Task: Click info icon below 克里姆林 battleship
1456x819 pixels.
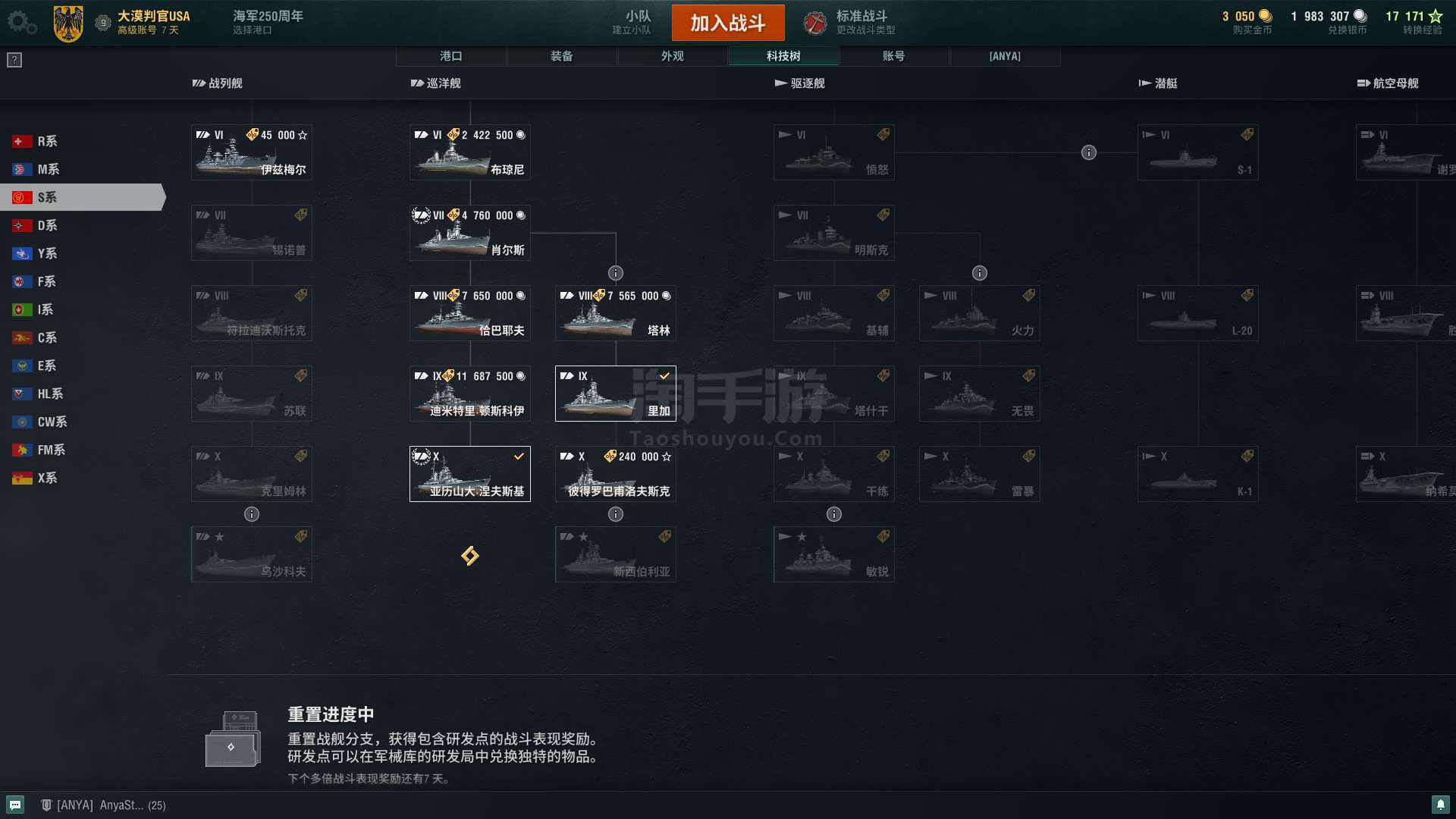Action: point(252,514)
